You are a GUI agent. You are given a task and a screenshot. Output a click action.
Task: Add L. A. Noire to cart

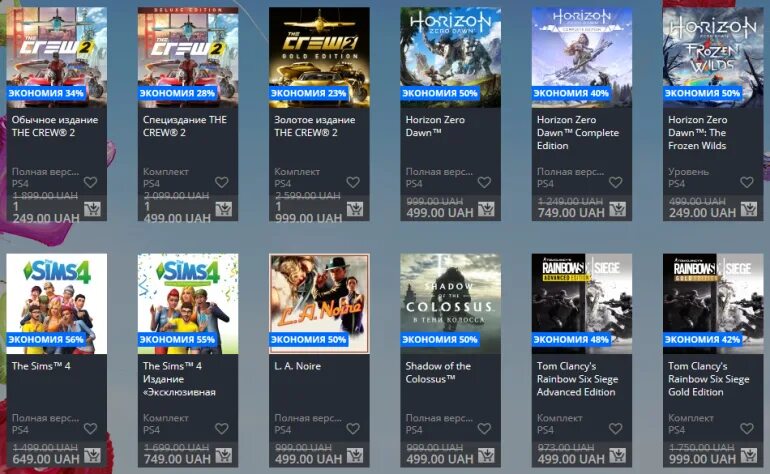(x=355, y=456)
